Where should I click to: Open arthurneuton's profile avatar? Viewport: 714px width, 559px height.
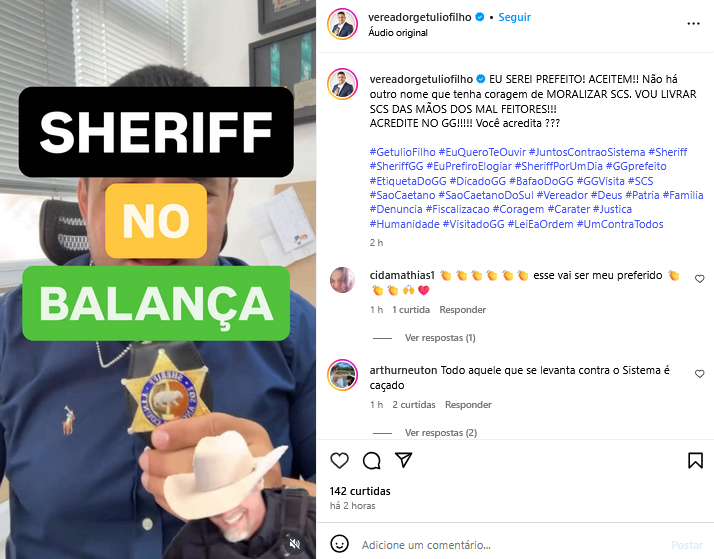pos(342,376)
